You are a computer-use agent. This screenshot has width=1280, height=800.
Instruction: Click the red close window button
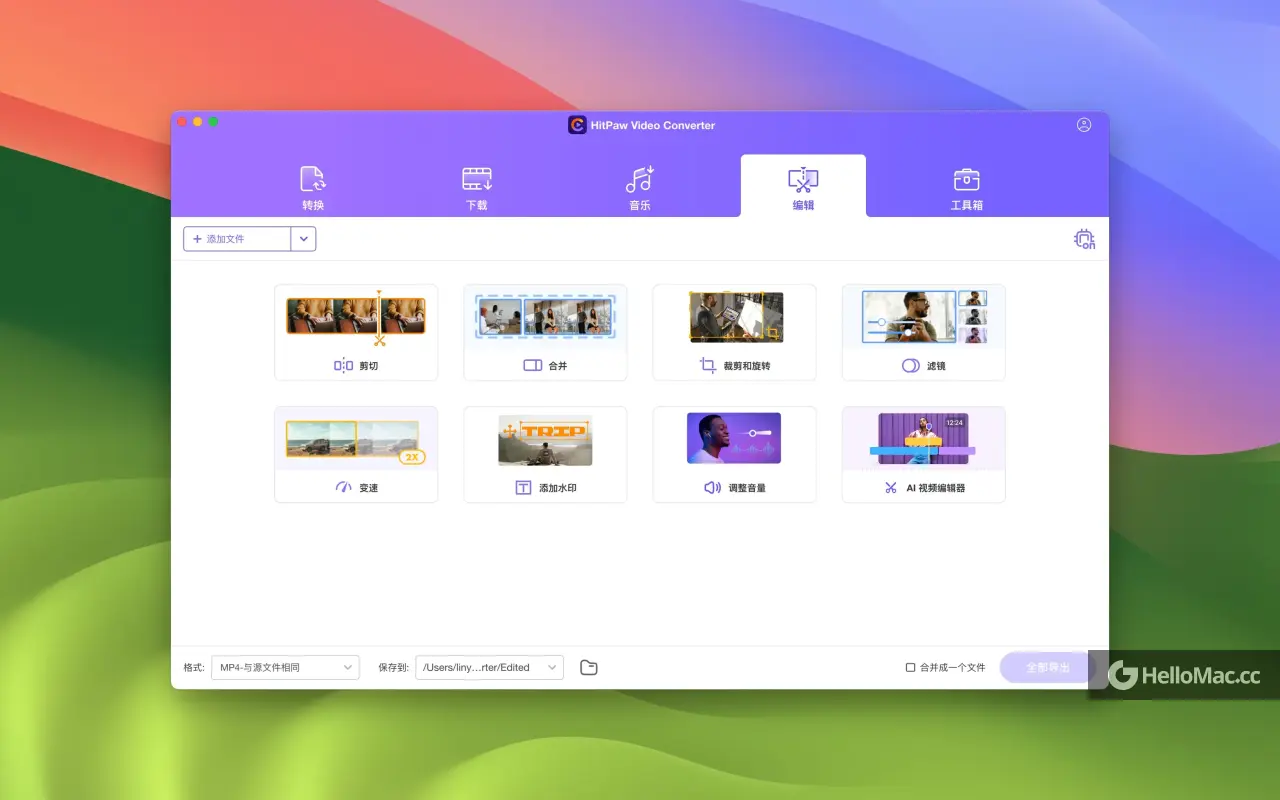182,122
